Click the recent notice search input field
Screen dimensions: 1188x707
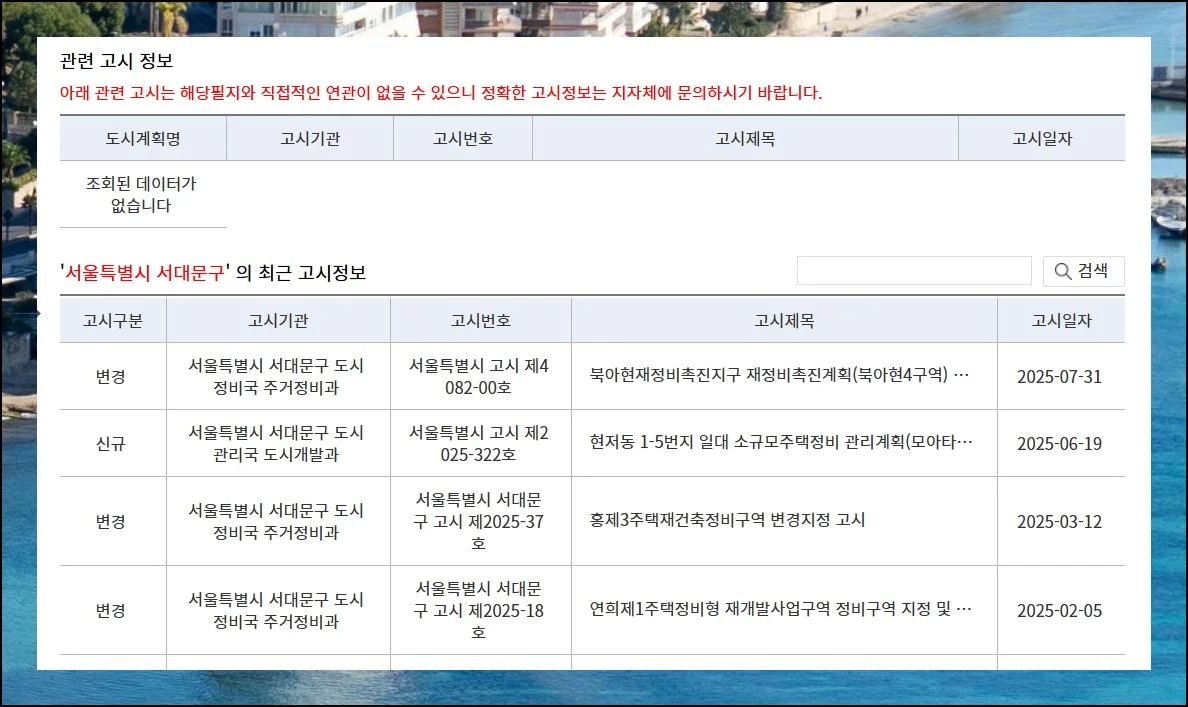pyautogui.click(x=913, y=271)
